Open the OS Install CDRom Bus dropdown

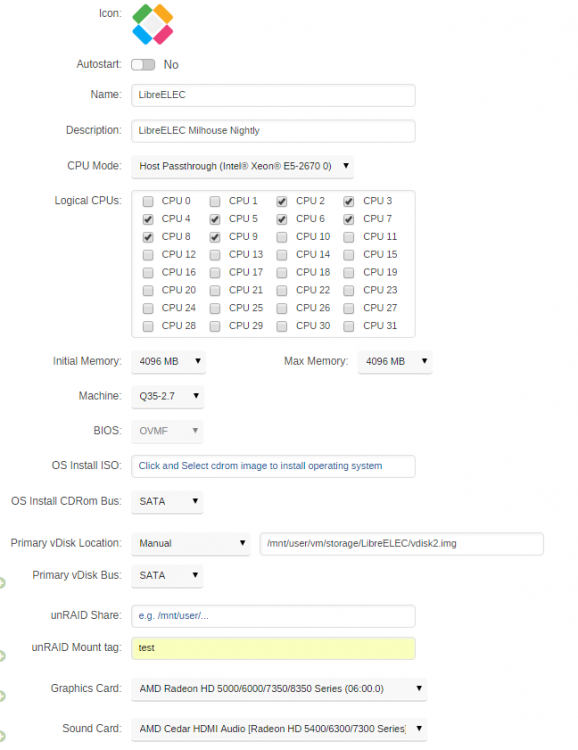click(167, 501)
